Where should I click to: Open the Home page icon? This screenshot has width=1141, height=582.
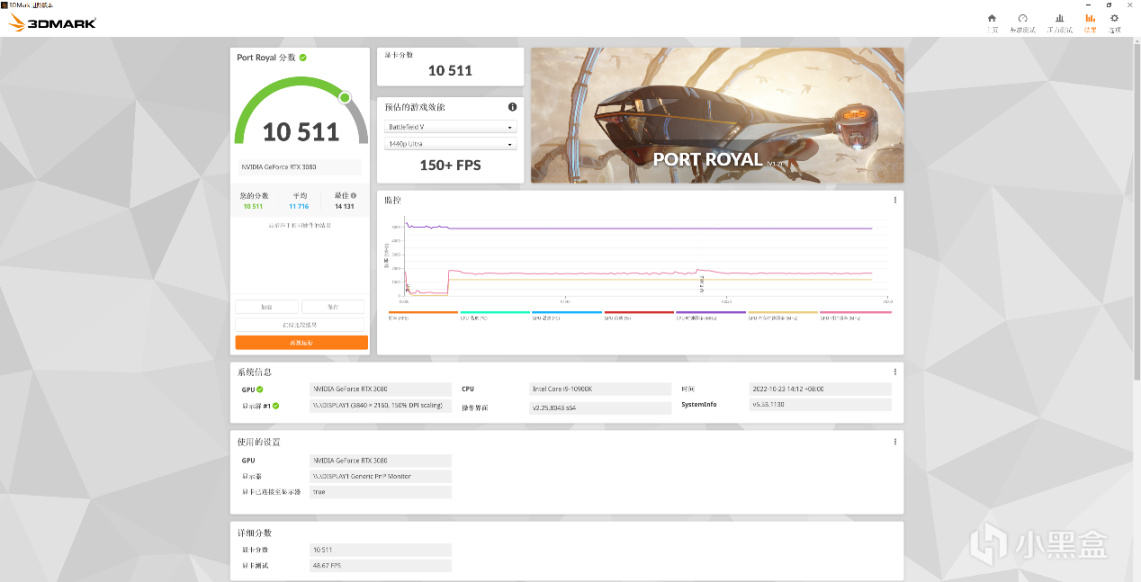pyautogui.click(x=992, y=18)
